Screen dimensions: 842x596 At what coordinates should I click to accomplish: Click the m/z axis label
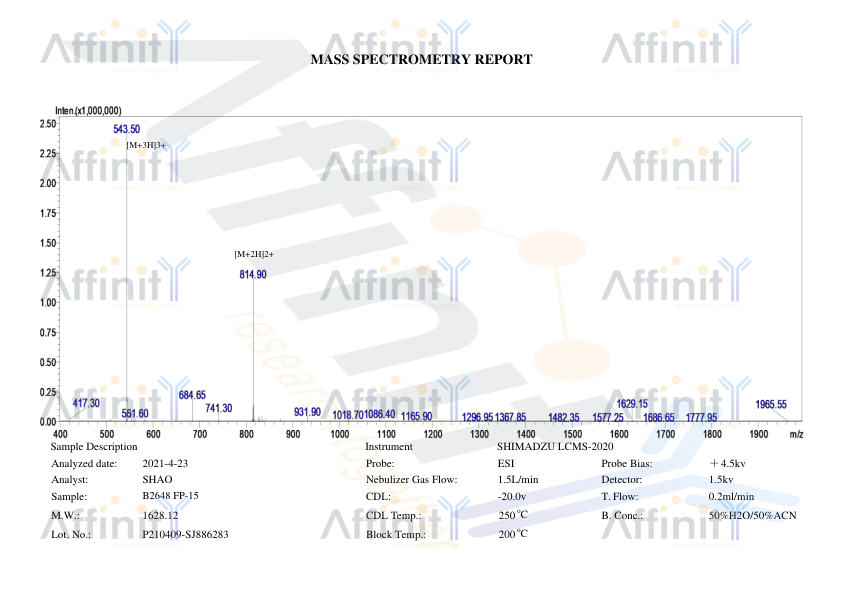(x=796, y=434)
